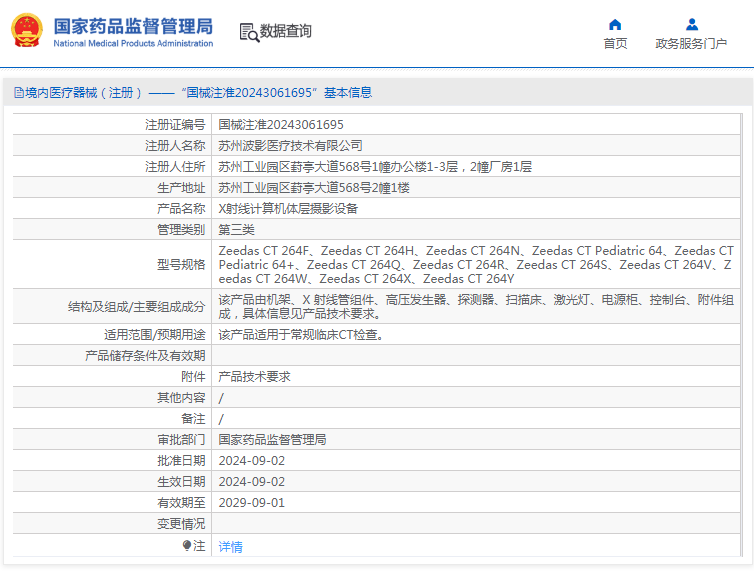
Task: Click the 产品技术要求 attachment text
Action: point(254,377)
